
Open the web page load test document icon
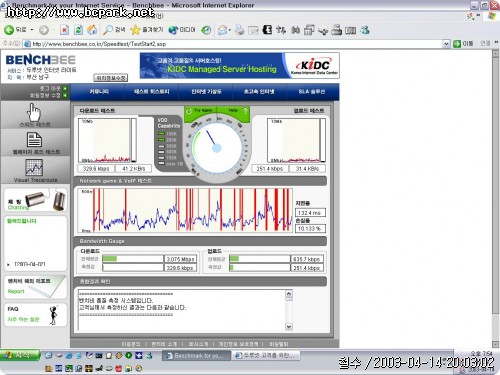(x=34, y=140)
